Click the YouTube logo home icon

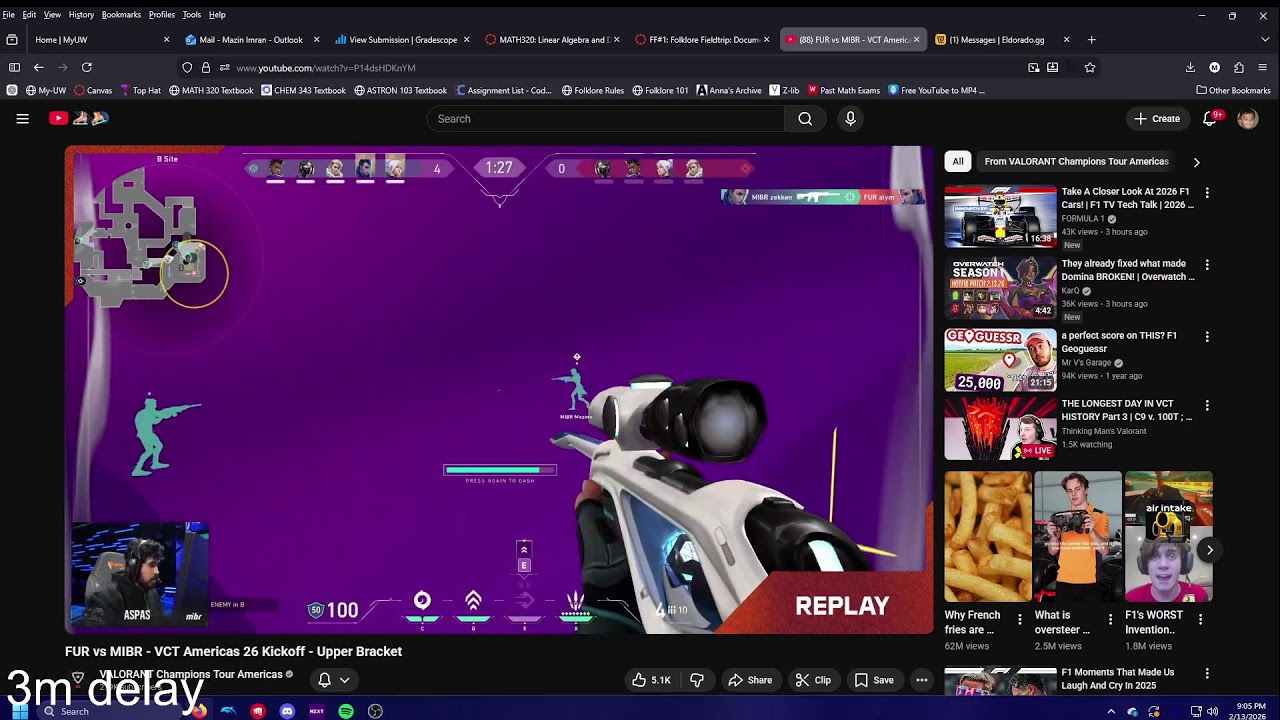pyautogui.click(x=58, y=118)
